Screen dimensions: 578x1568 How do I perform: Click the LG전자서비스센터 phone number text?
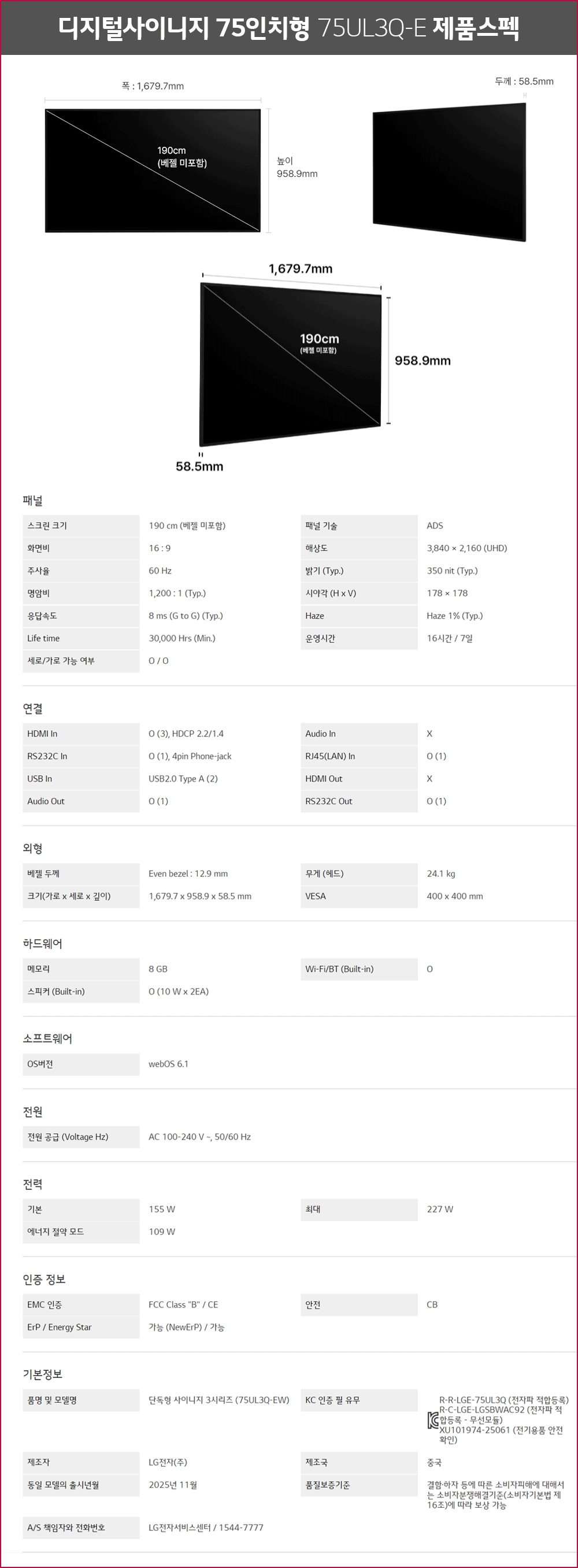click(x=206, y=1527)
